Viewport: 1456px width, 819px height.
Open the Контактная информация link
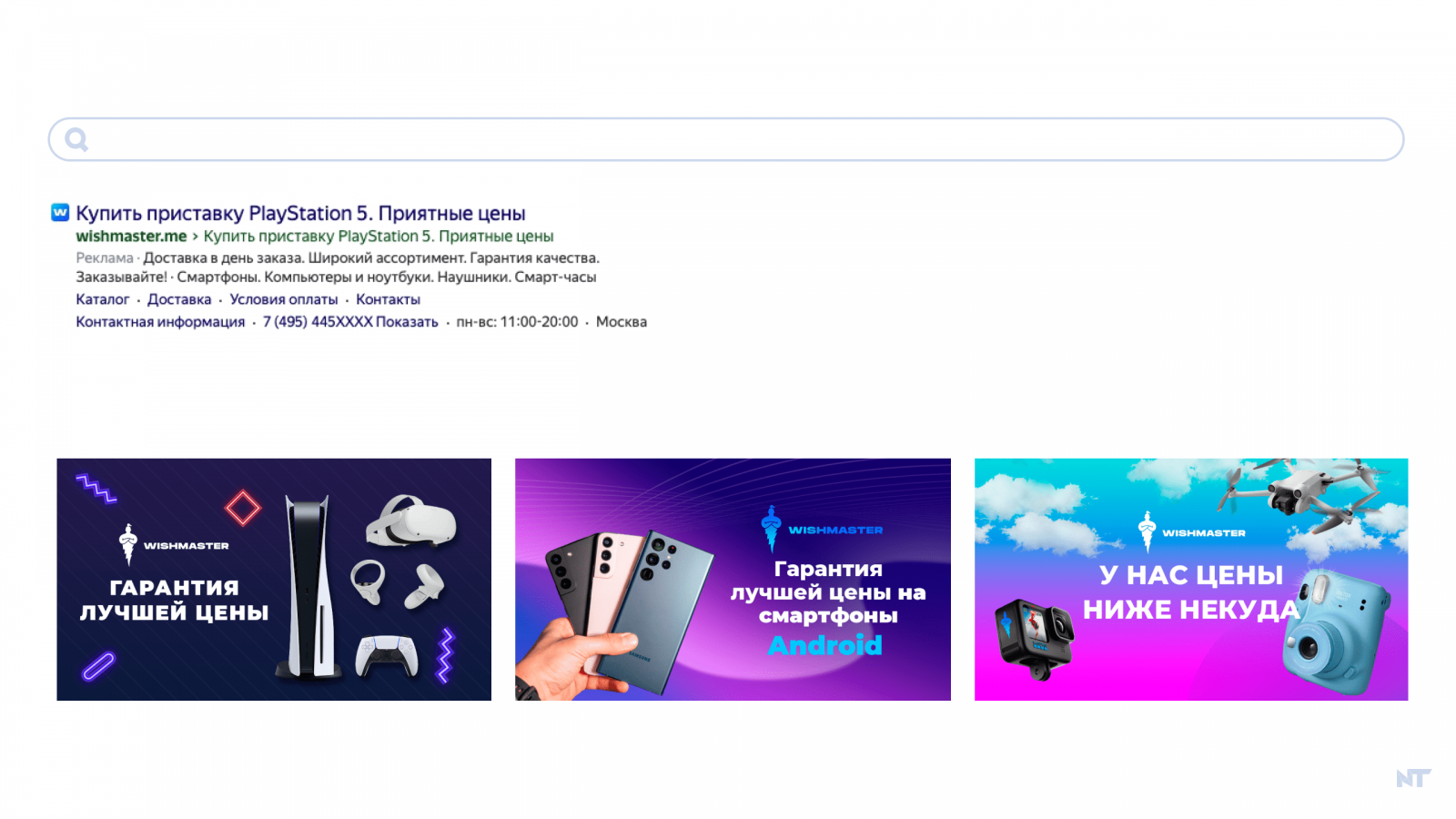pos(160,322)
